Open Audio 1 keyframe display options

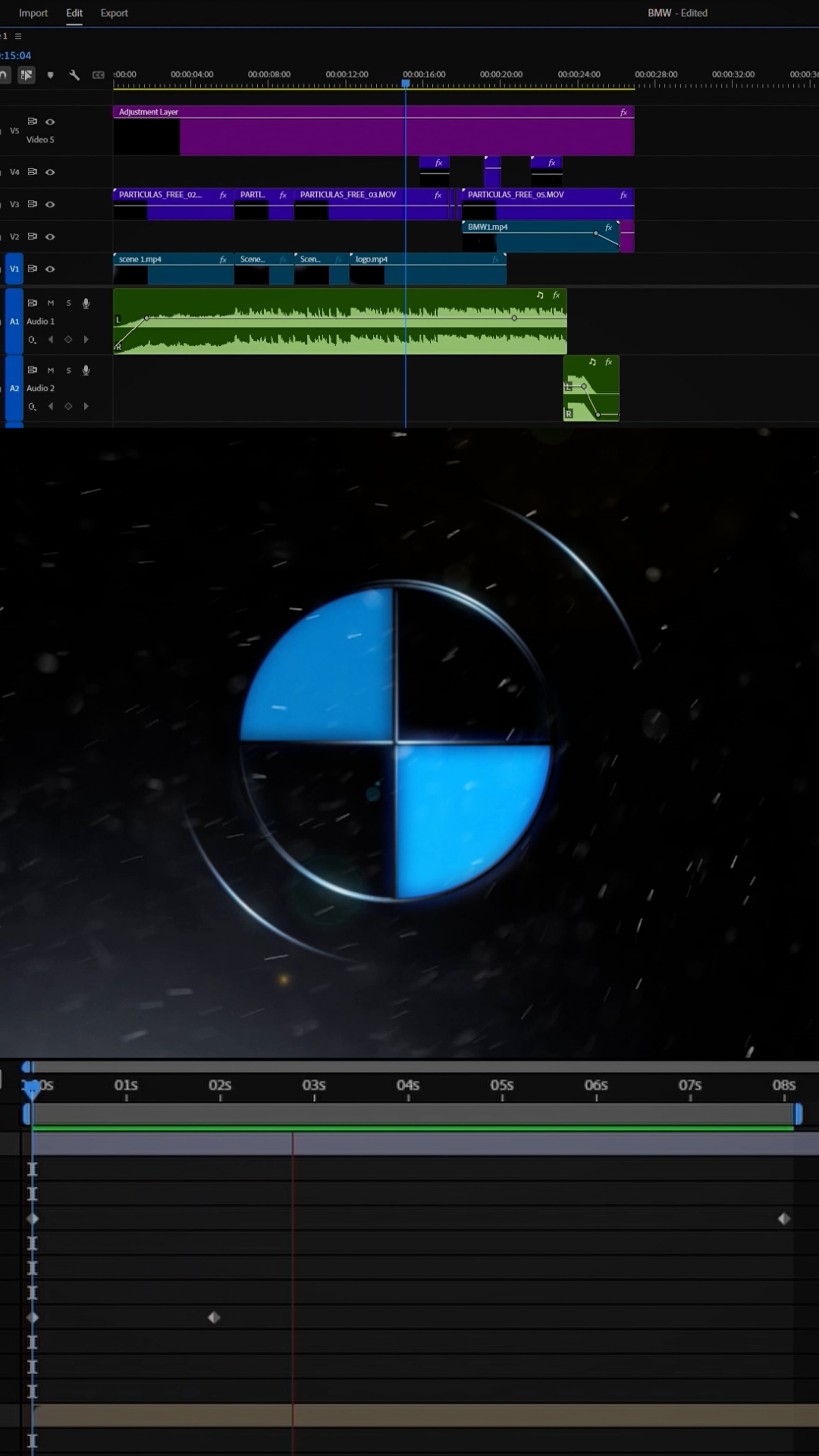(x=32, y=340)
